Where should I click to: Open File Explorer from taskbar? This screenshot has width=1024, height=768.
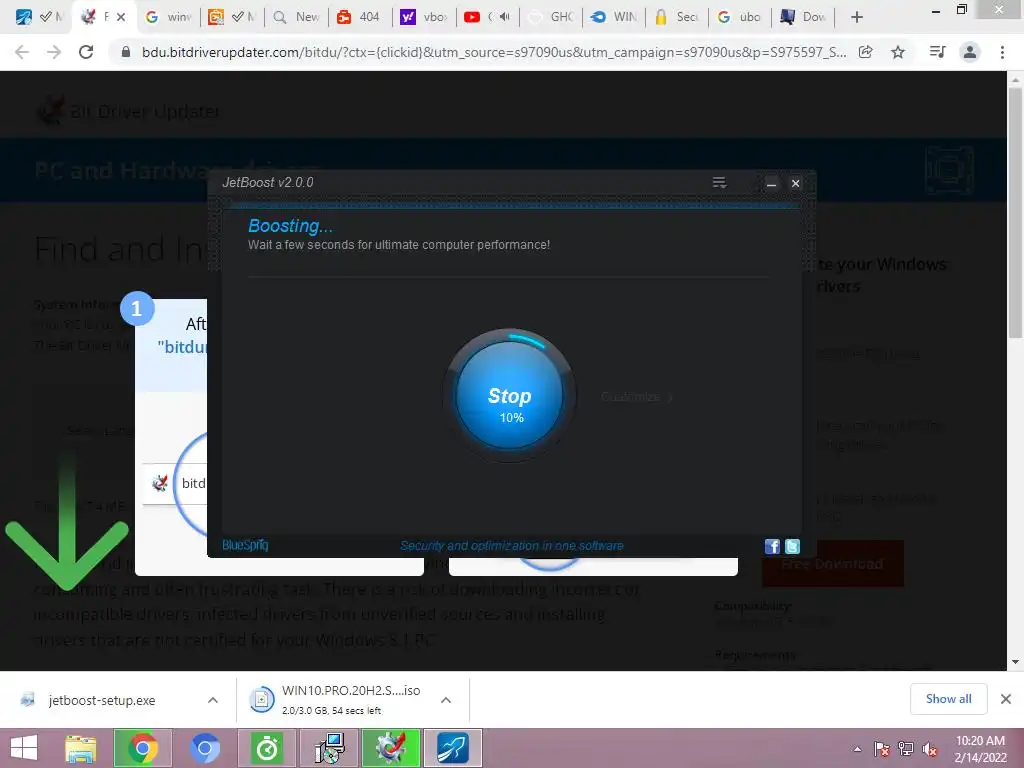[x=80, y=748]
